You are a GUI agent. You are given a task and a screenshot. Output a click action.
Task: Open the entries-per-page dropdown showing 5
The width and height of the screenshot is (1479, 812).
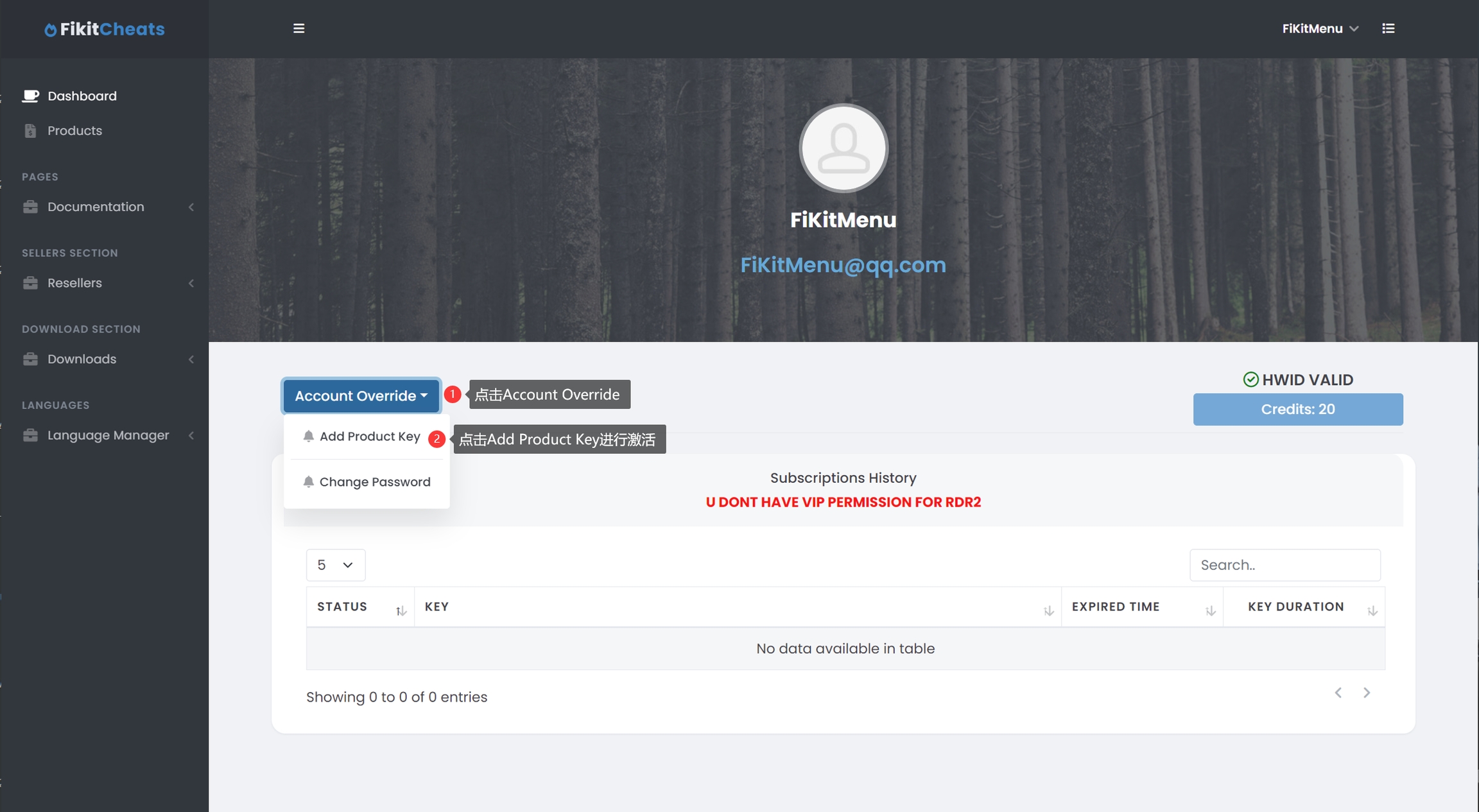tap(335, 565)
